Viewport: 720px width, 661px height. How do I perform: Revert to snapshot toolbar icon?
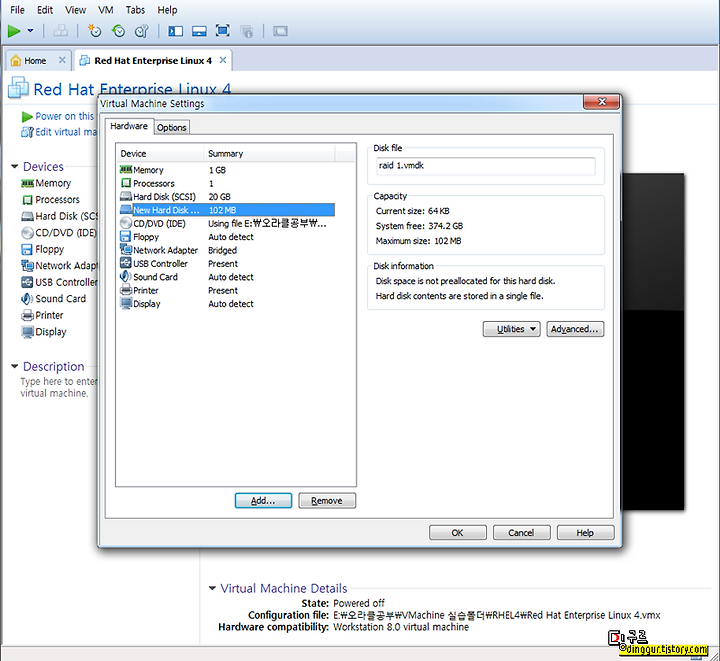pyautogui.click(x=118, y=31)
